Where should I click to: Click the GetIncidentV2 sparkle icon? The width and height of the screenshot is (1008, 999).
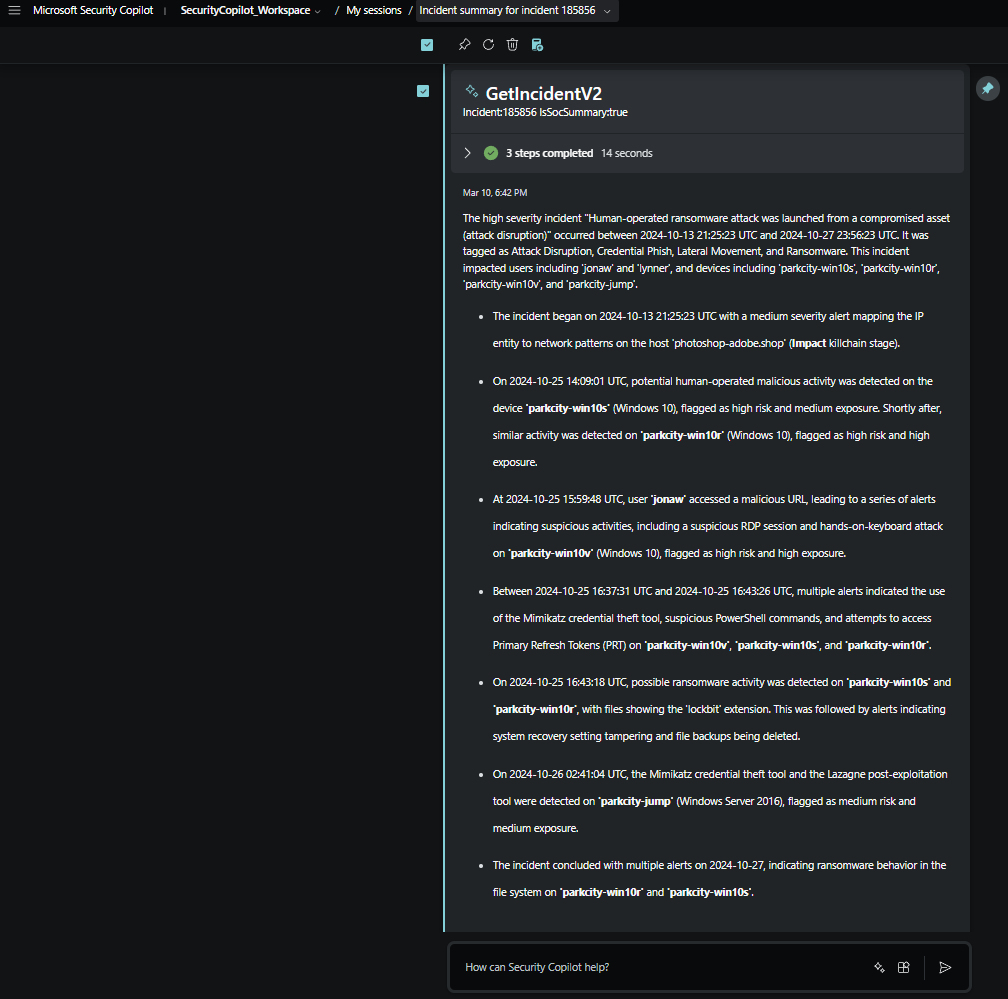(x=472, y=91)
